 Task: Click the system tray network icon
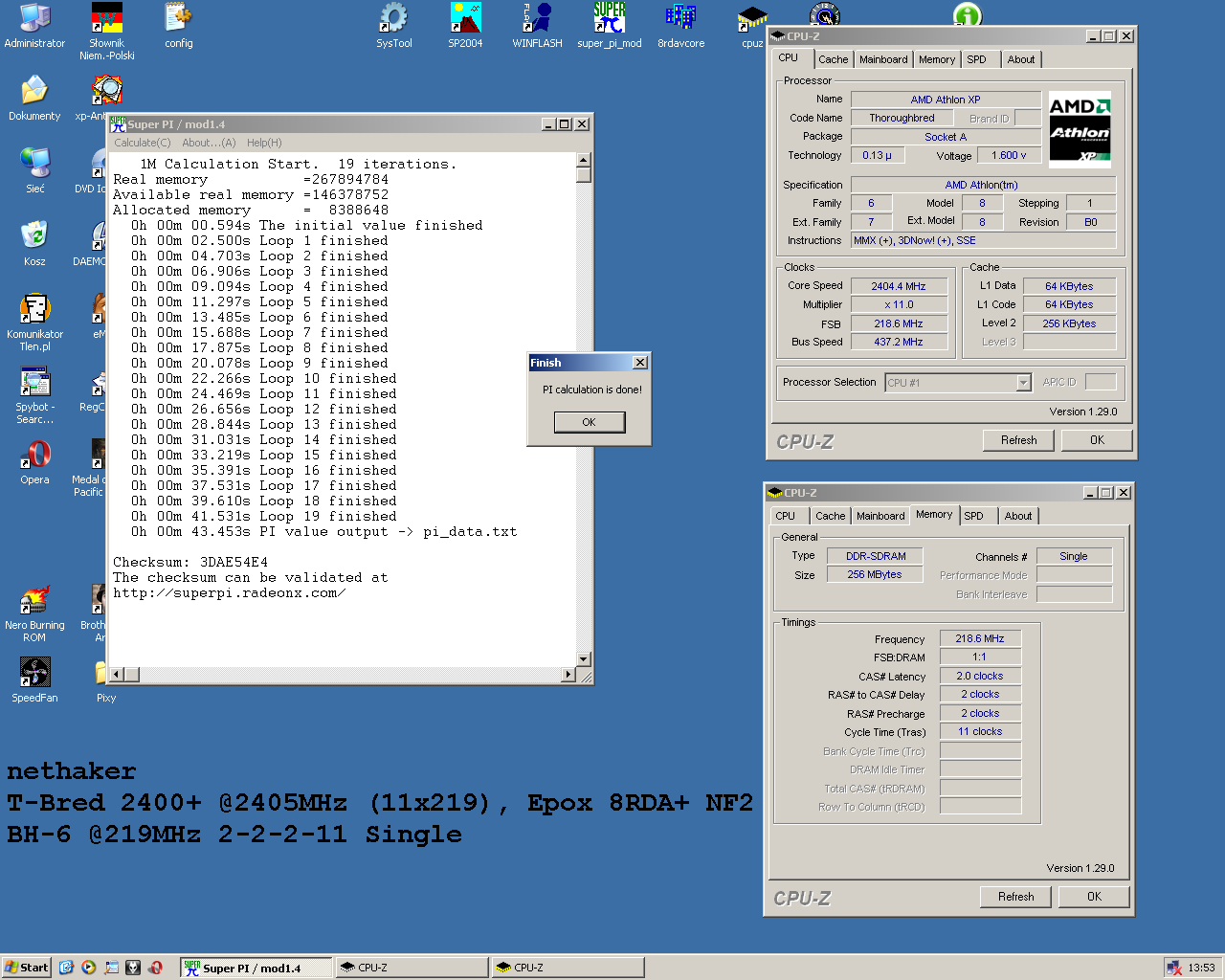[x=1173, y=968]
